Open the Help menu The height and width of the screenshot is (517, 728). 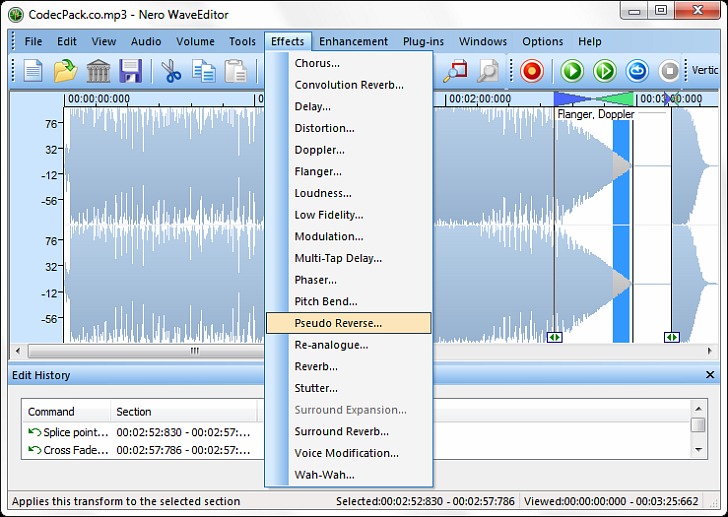(590, 41)
